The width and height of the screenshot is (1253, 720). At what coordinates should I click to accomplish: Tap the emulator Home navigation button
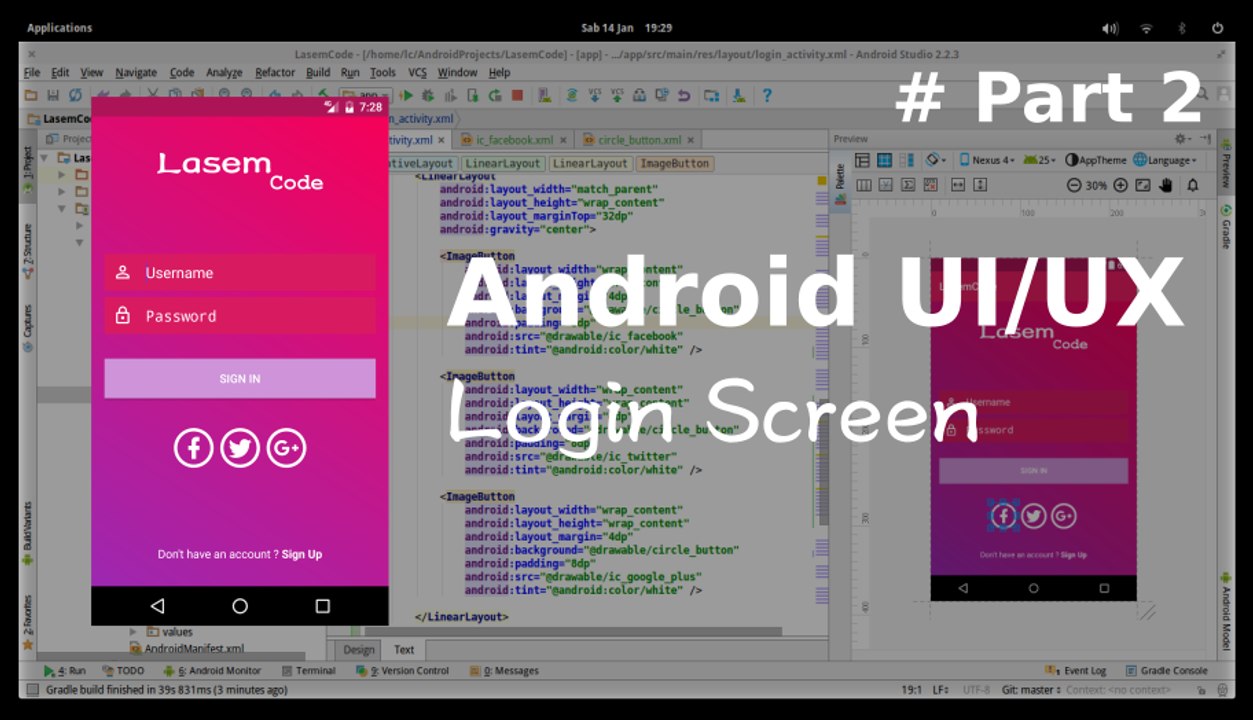pyautogui.click(x=240, y=606)
